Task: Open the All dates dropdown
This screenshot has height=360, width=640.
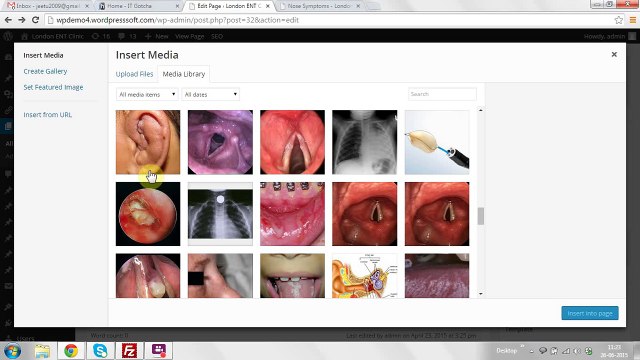Action: point(211,94)
